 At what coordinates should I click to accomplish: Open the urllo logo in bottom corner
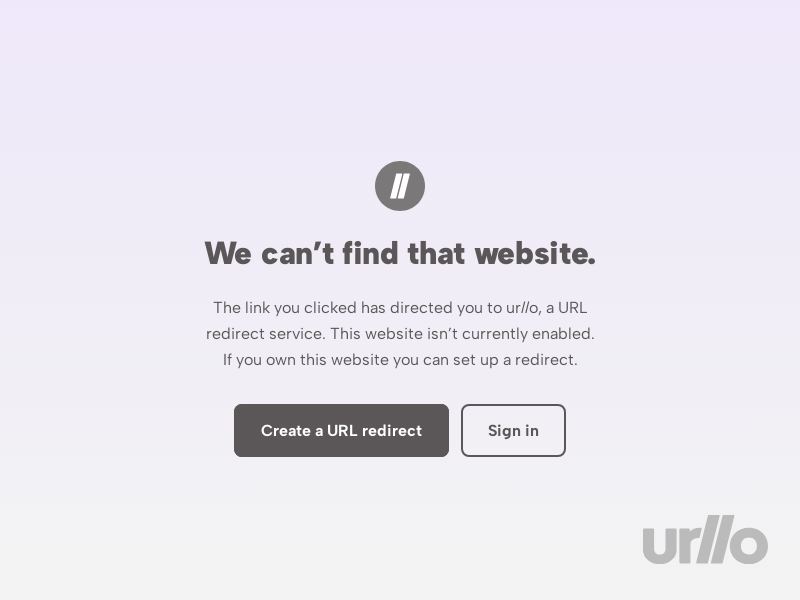tap(705, 540)
